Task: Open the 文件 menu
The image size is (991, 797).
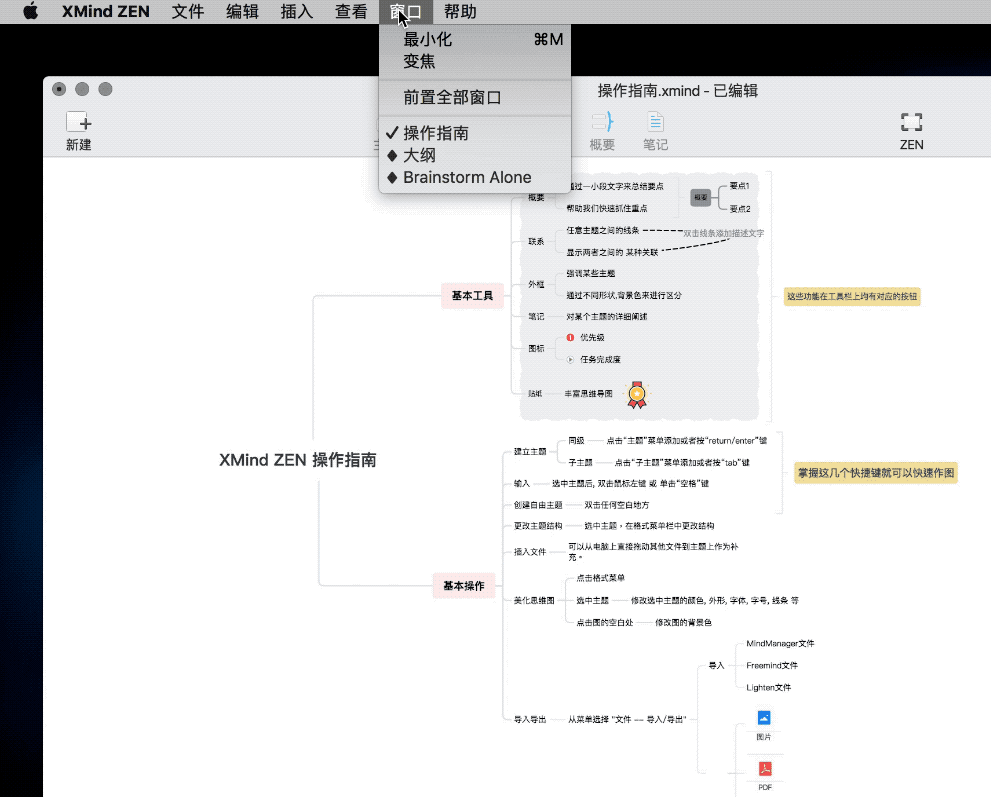Action: tap(188, 11)
